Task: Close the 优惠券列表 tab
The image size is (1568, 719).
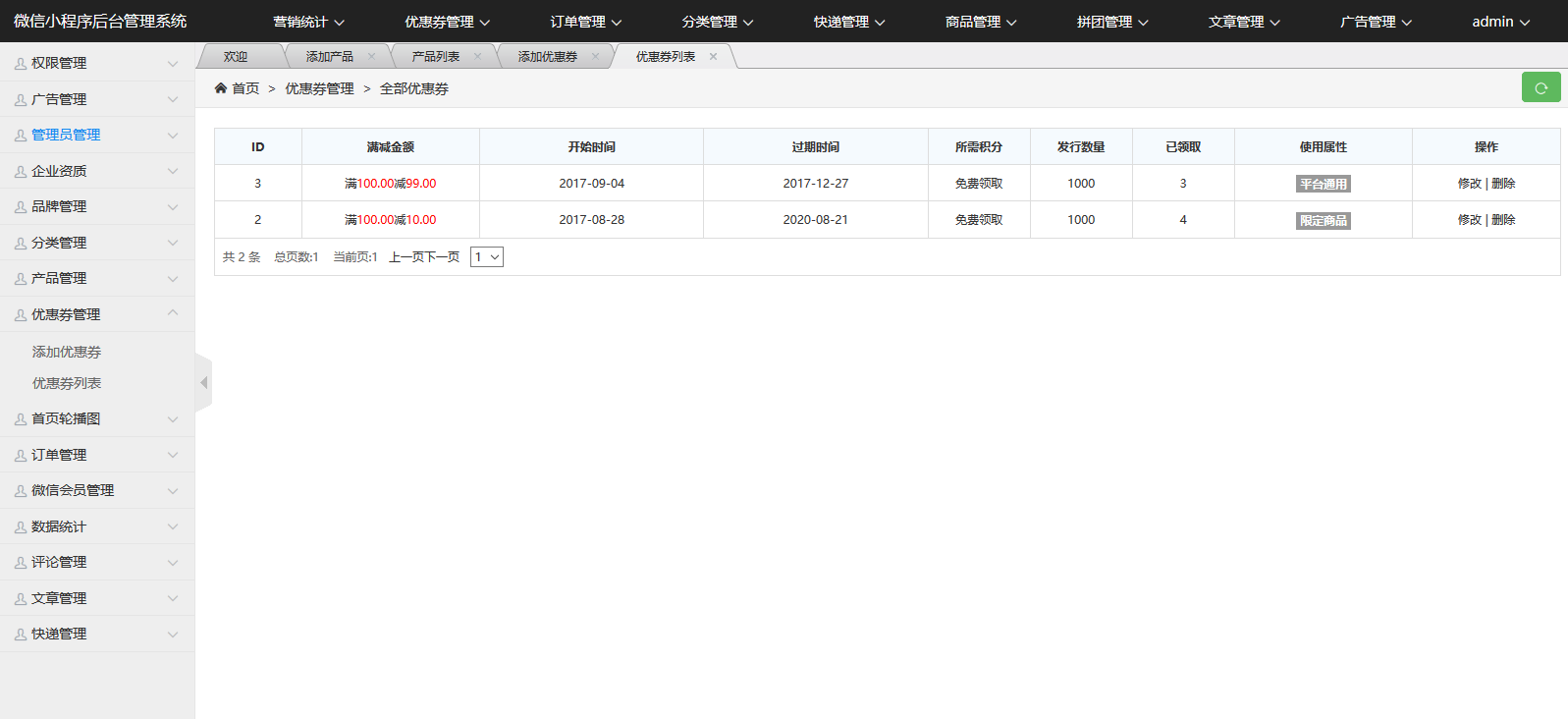Action: (713, 57)
